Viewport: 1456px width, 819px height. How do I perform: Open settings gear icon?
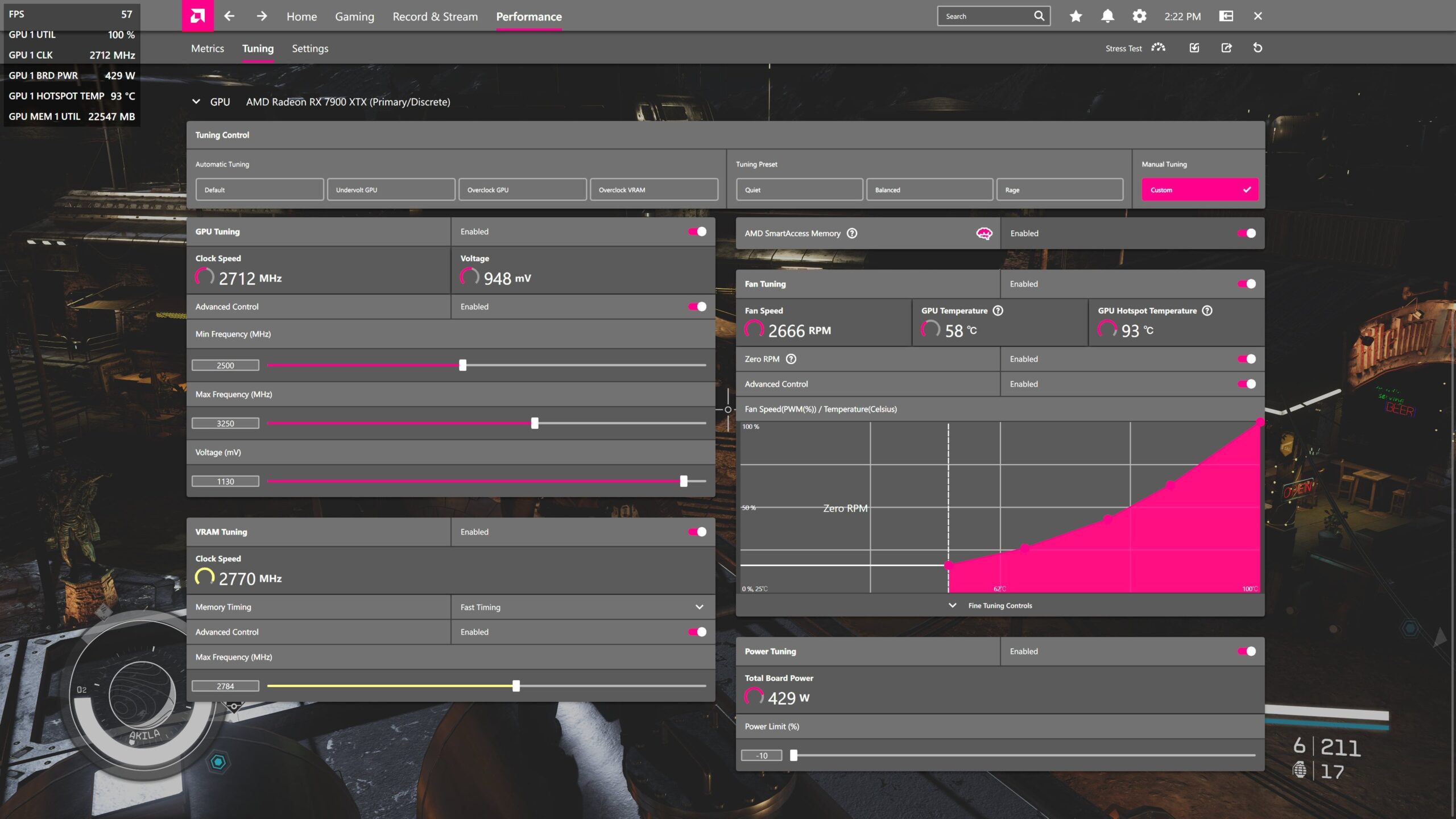click(1139, 16)
